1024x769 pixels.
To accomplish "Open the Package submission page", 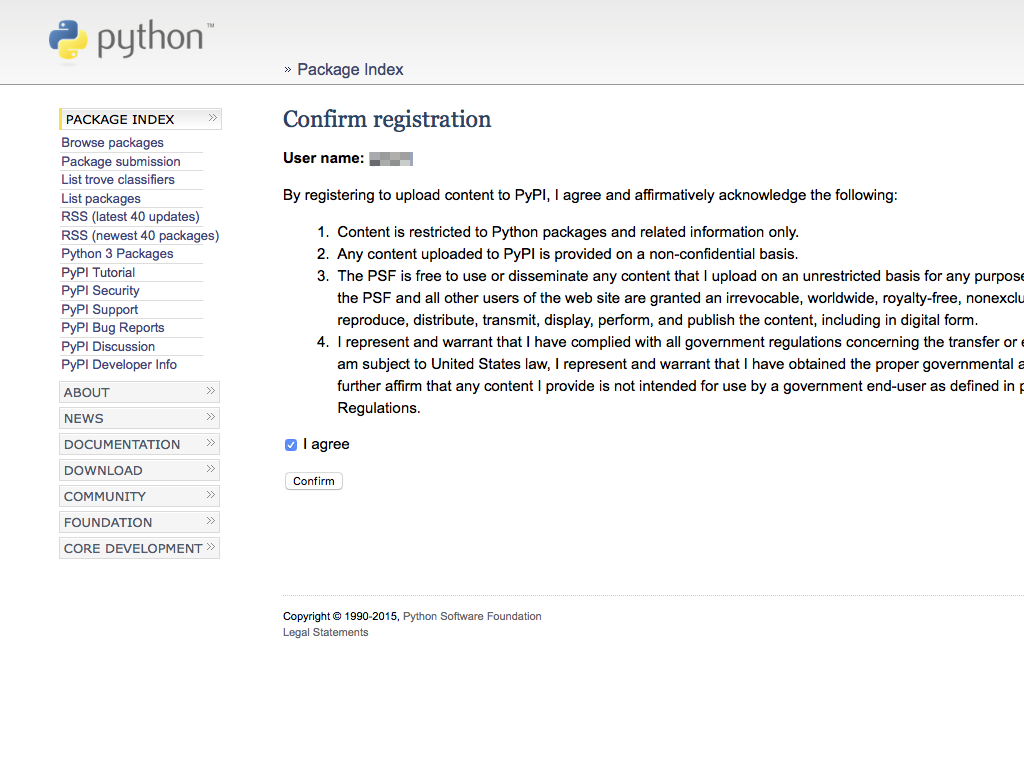I will (x=121, y=161).
